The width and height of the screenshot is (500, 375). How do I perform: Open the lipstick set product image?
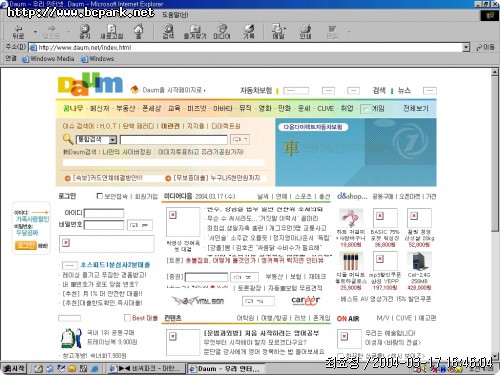point(351,262)
